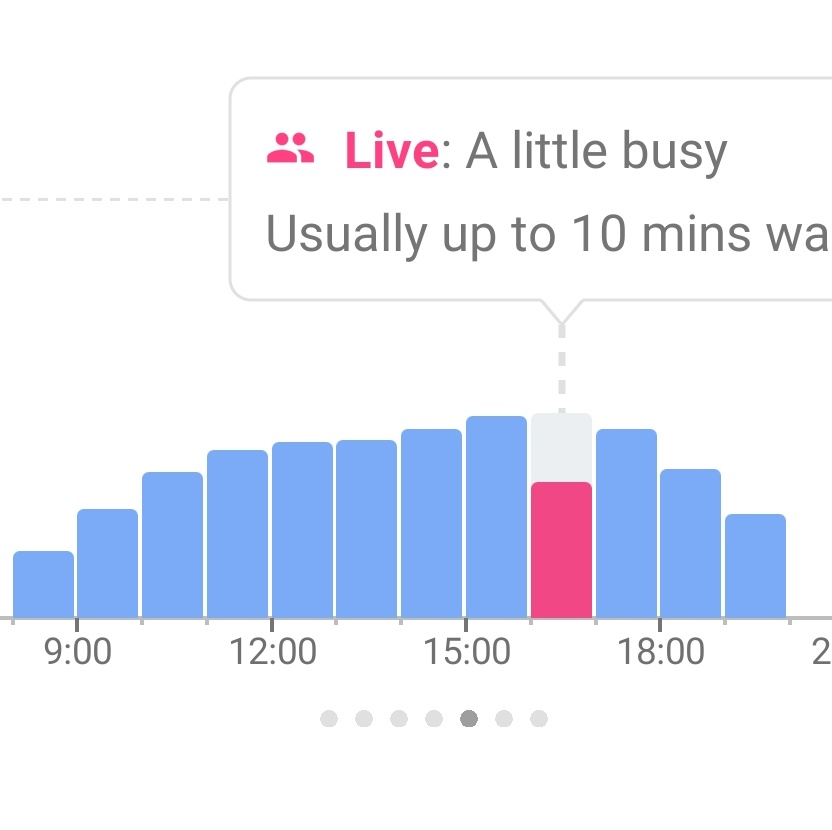Select the first pagination dot

329,719
